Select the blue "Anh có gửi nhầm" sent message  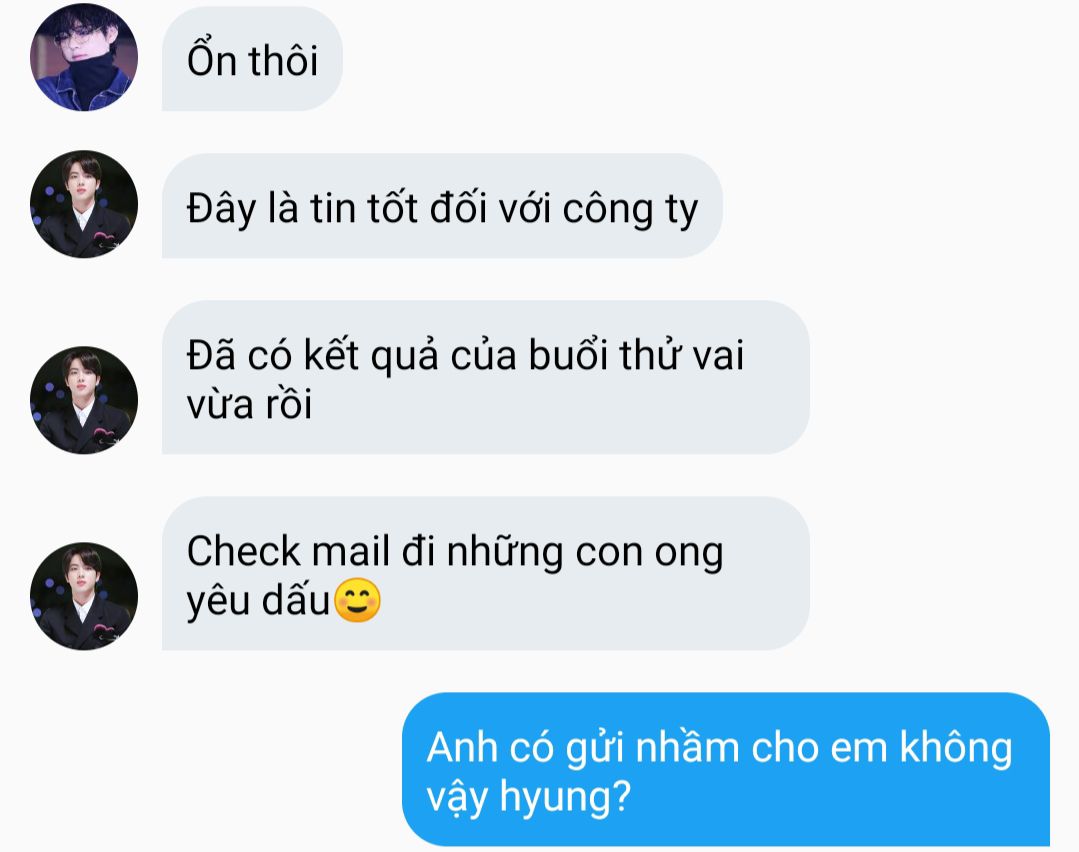(726, 769)
